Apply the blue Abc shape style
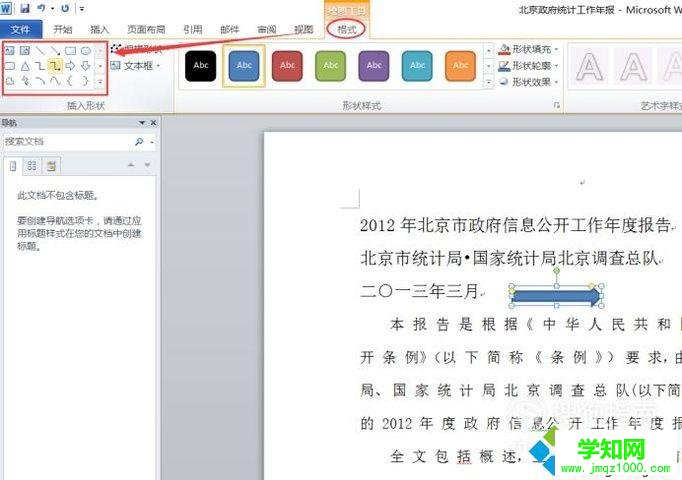Viewport: 682px width, 480px height. [x=244, y=66]
